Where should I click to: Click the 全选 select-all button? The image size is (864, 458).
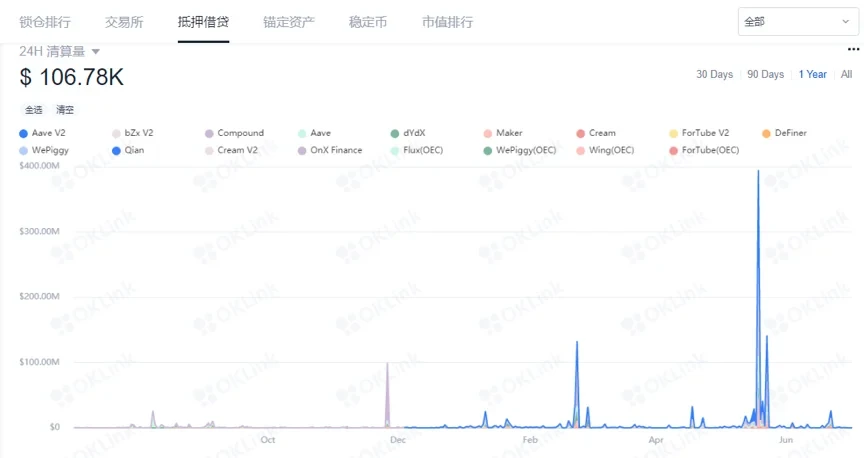click(x=34, y=110)
